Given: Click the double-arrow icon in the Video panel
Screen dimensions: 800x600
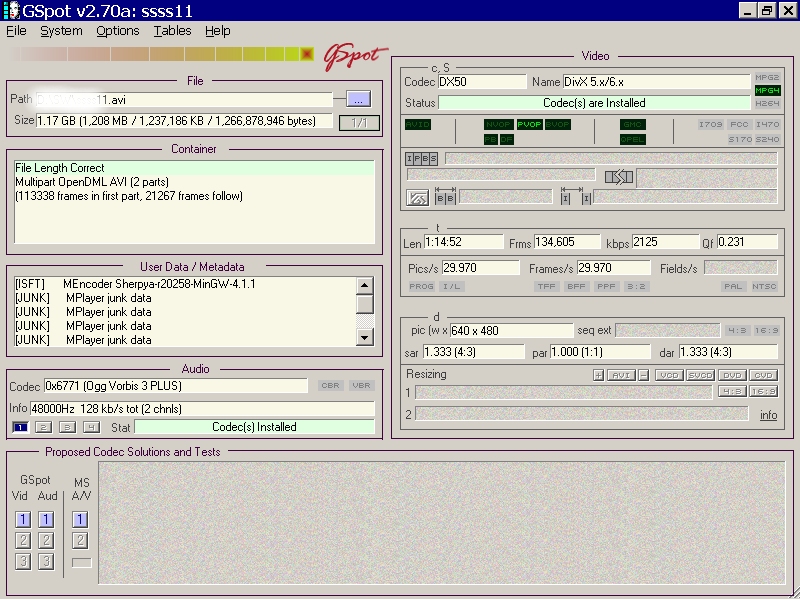Looking at the screenshot, I should pos(618,177).
